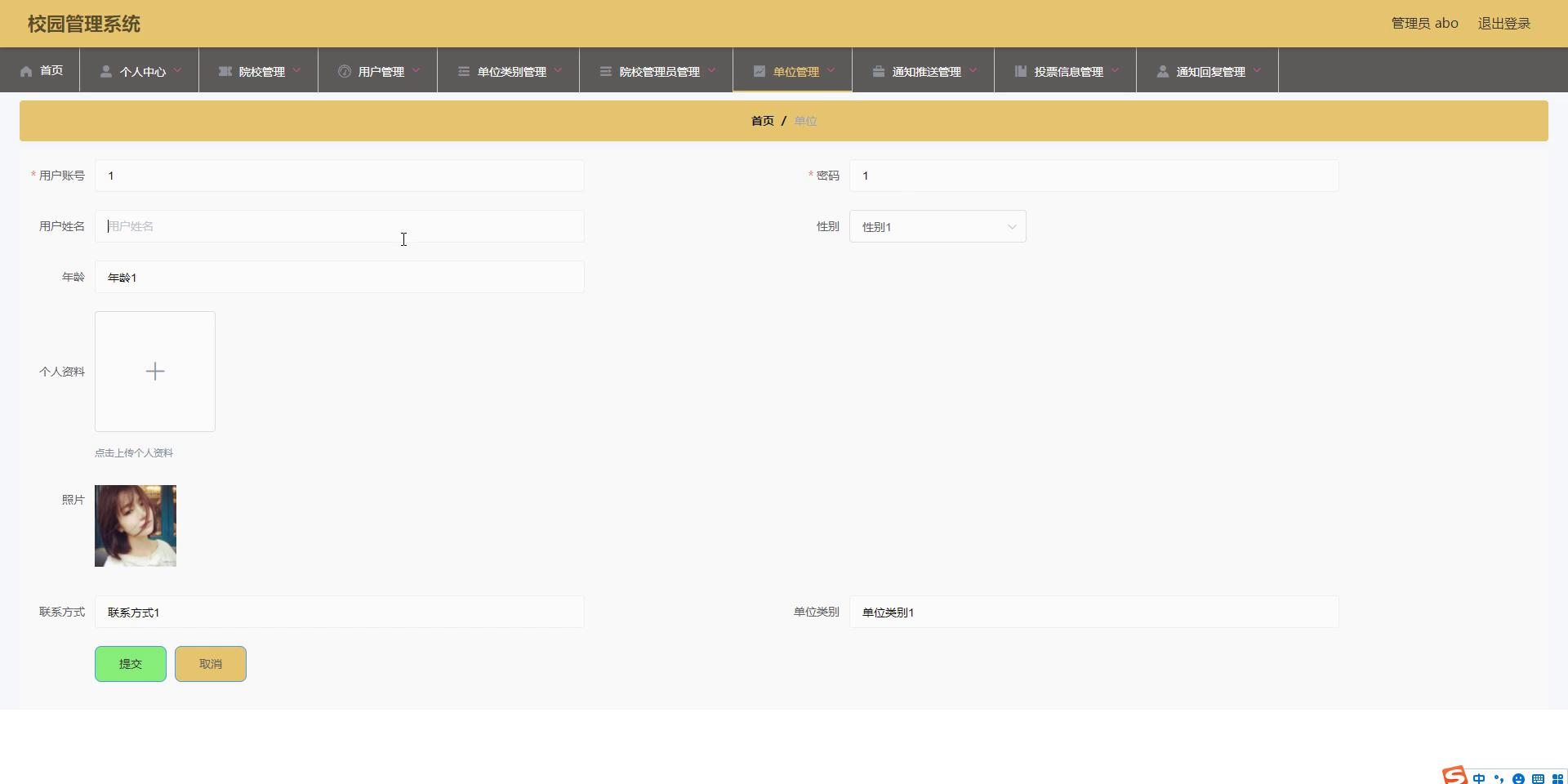Click the camera icon beside 院校管理

coord(225,72)
